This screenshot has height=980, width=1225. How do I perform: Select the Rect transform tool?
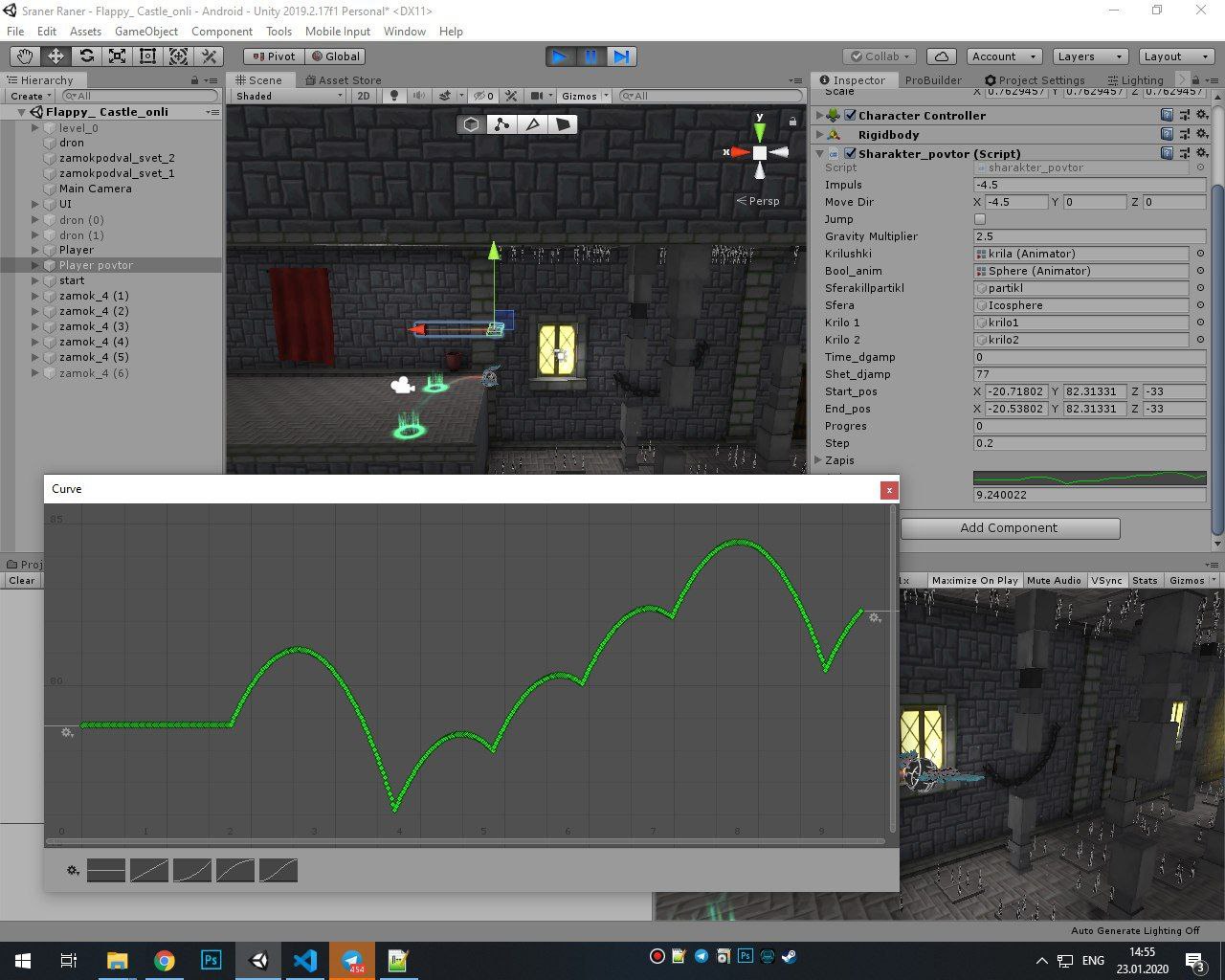(147, 56)
